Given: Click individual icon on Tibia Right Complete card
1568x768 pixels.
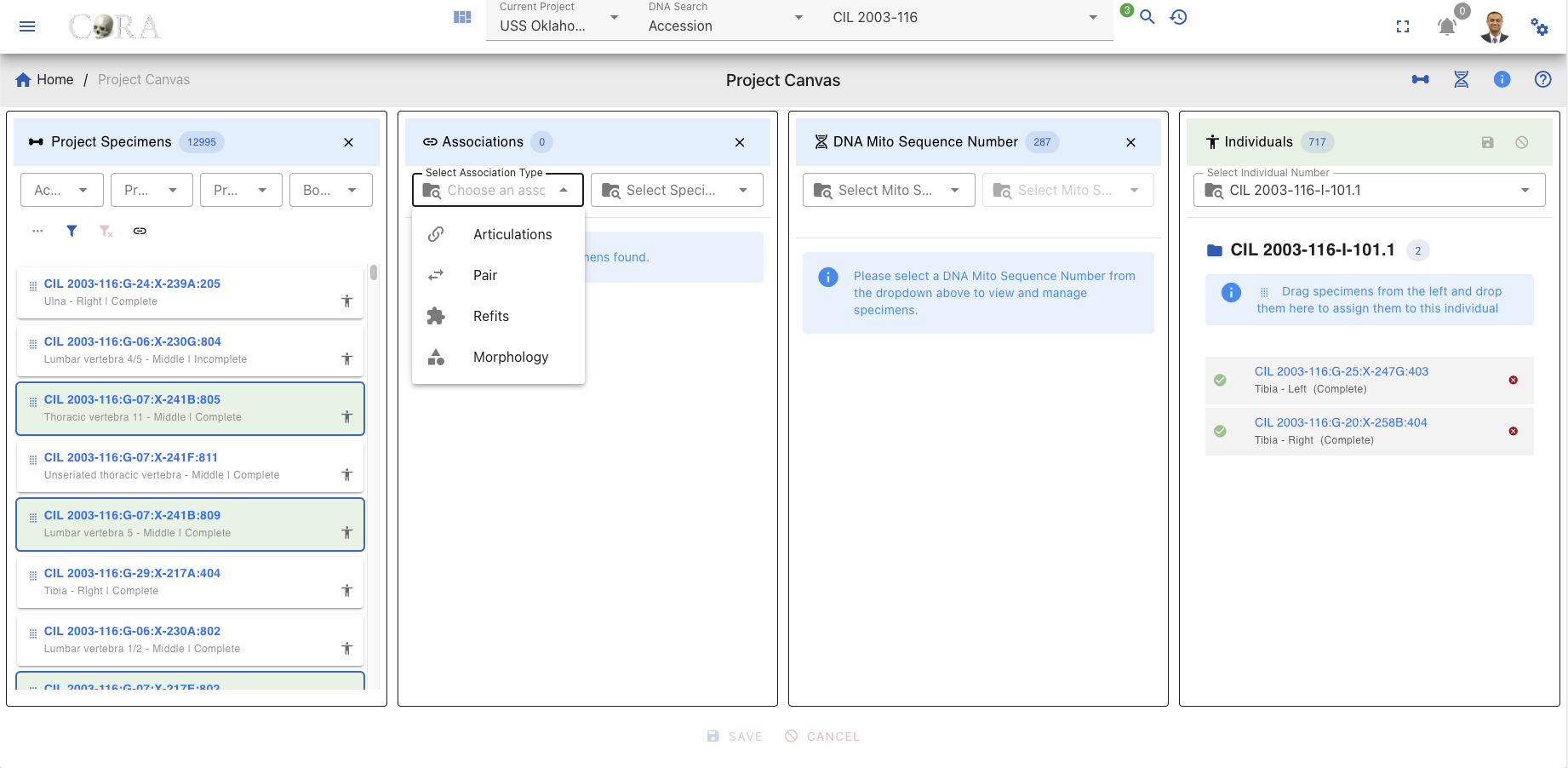Looking at the screenshot, I should point(346,590).
